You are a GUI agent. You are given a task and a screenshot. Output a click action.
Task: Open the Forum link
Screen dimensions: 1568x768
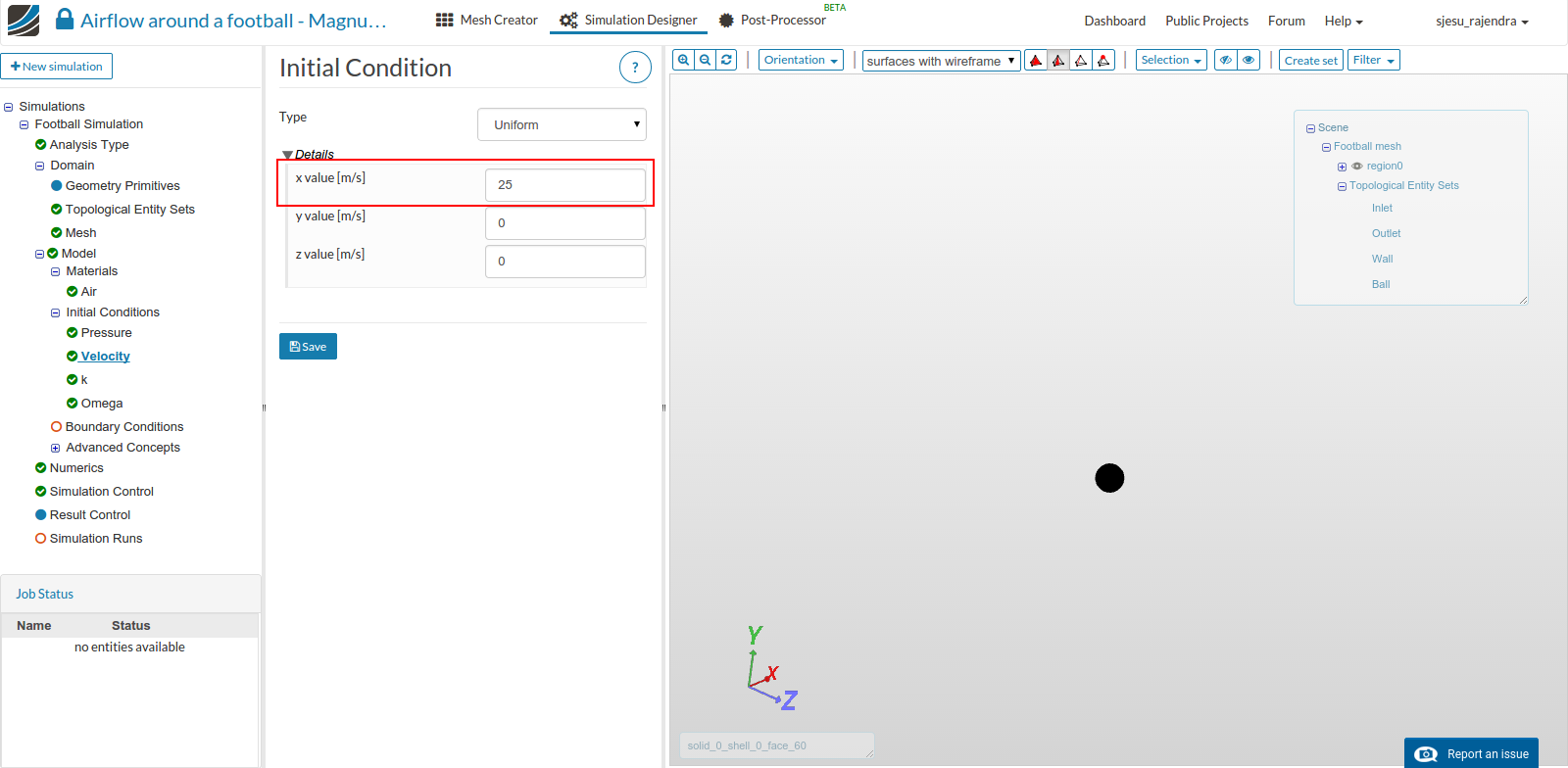(x=1286, y=21)
